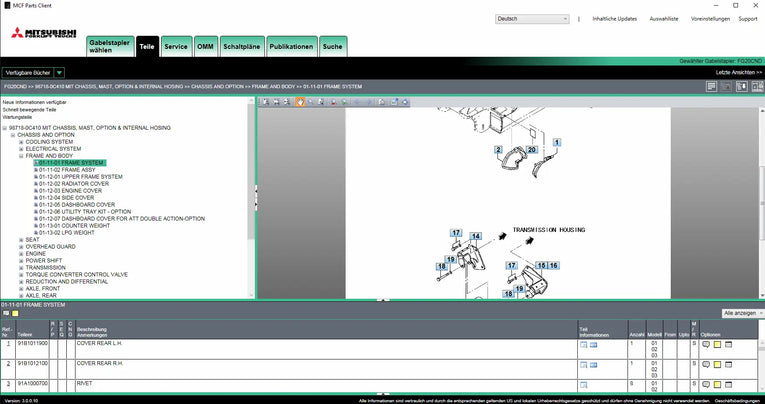Click yellow note icon for COVER REAR R.H.
This screenshot has height=404, width=765.
click(717, 364)
